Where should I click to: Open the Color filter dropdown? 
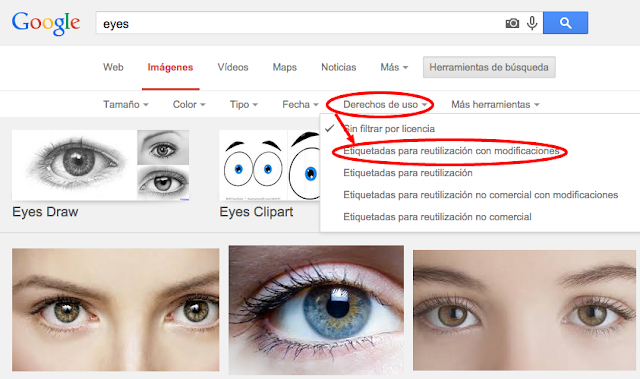(189, 105)
